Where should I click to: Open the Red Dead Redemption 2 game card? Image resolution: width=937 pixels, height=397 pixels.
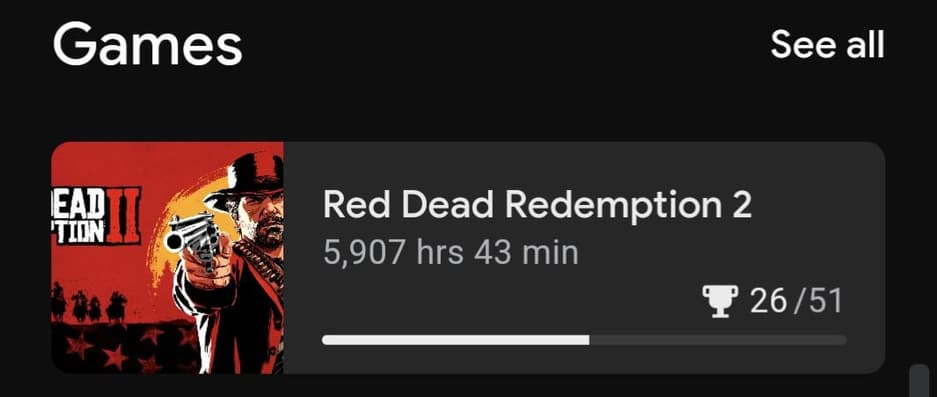(468, 258)
